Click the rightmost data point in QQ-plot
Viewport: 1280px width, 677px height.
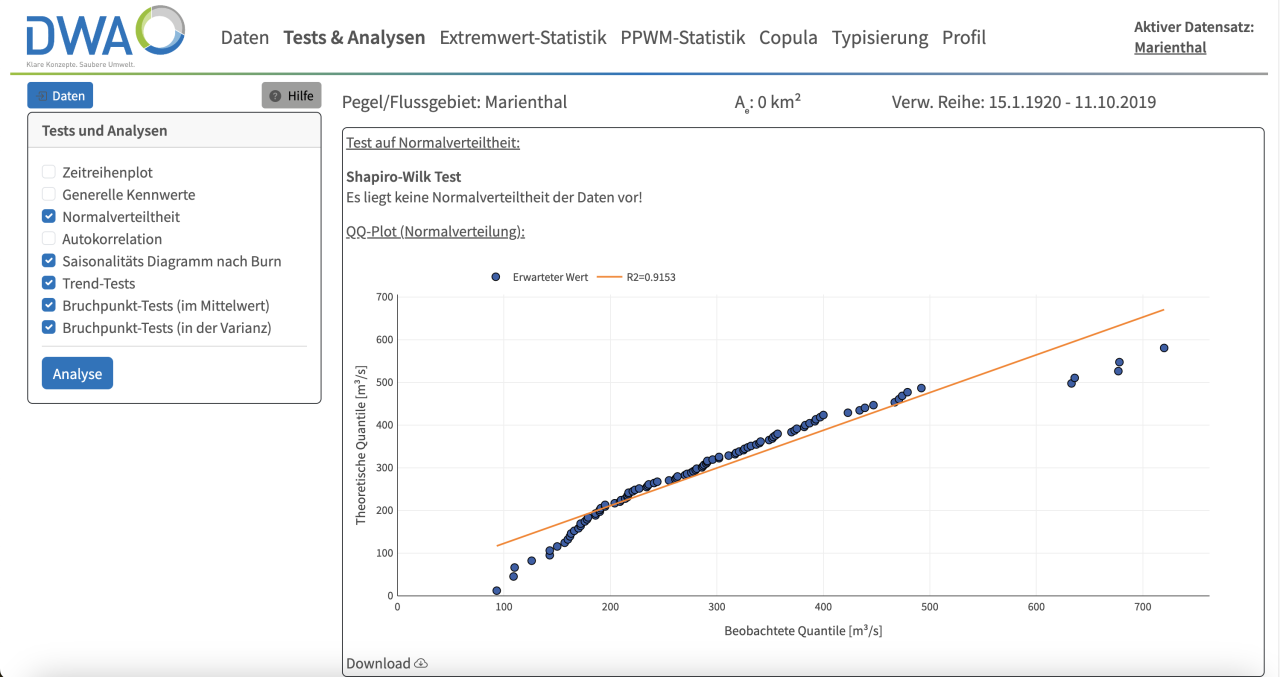(x=1164, y=348)
